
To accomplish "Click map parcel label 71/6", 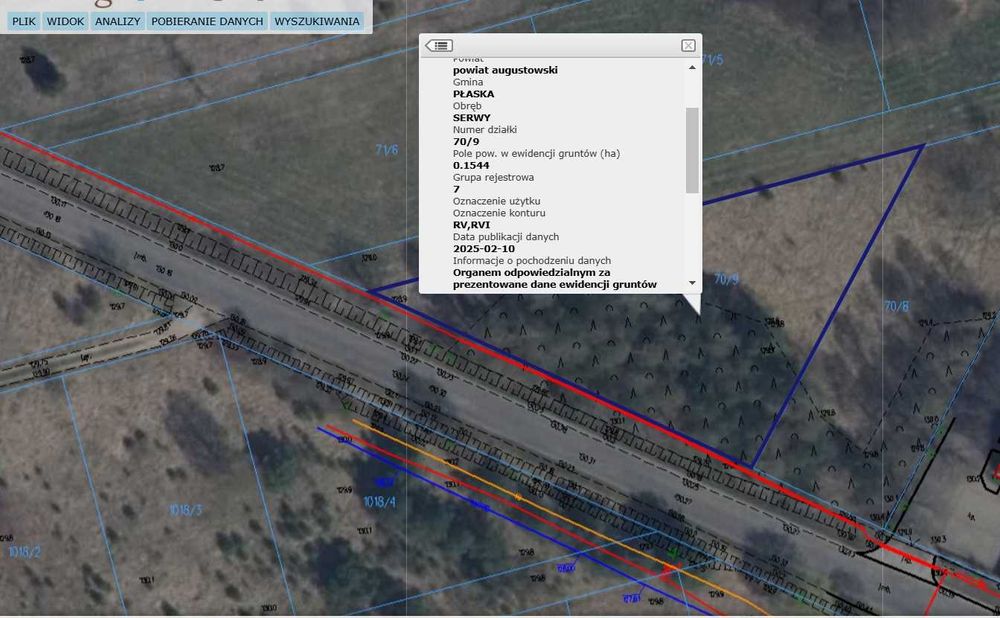I will click(x=386, y=150).
